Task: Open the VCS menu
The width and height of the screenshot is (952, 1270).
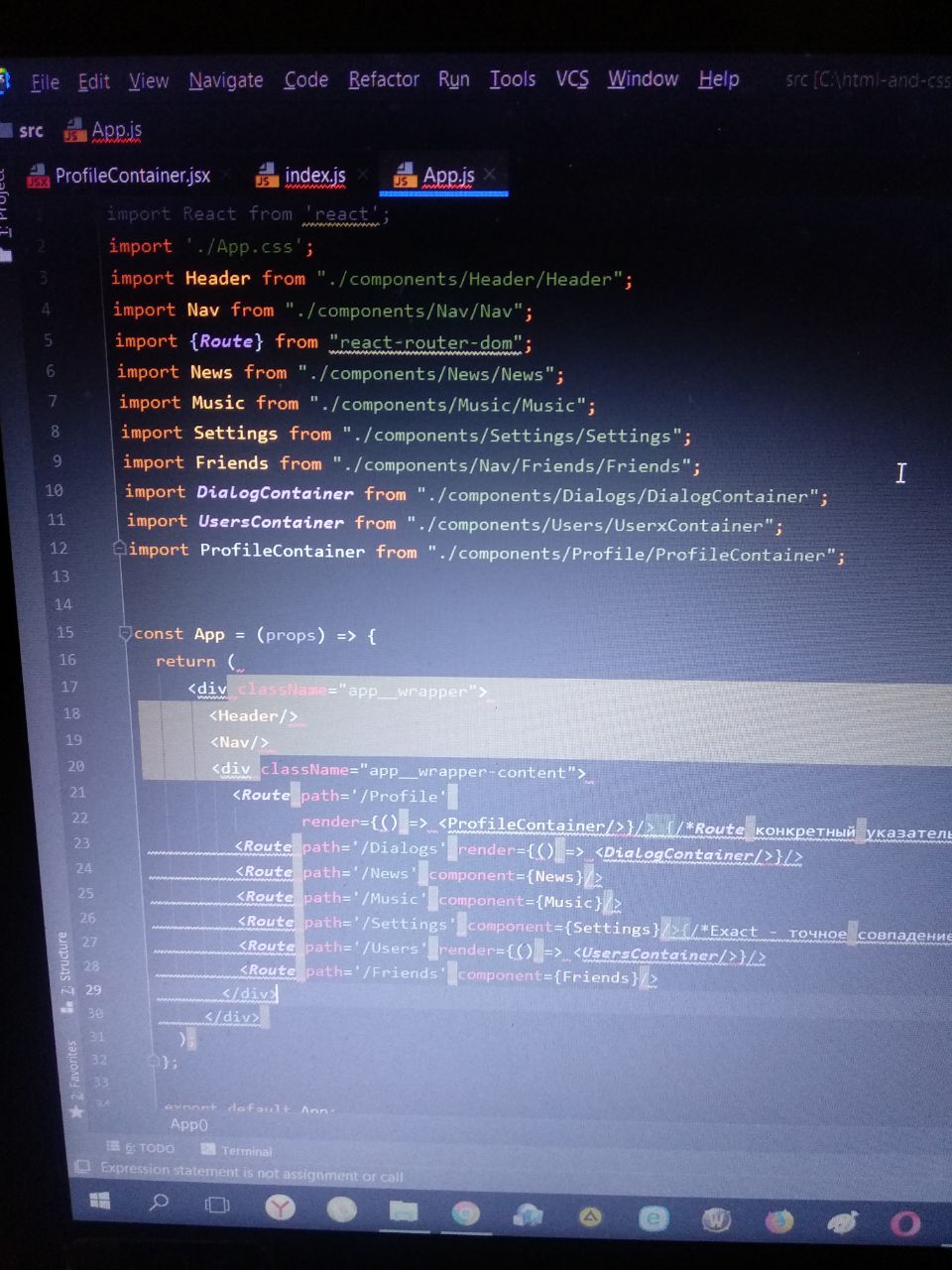Action: (572, 78)
